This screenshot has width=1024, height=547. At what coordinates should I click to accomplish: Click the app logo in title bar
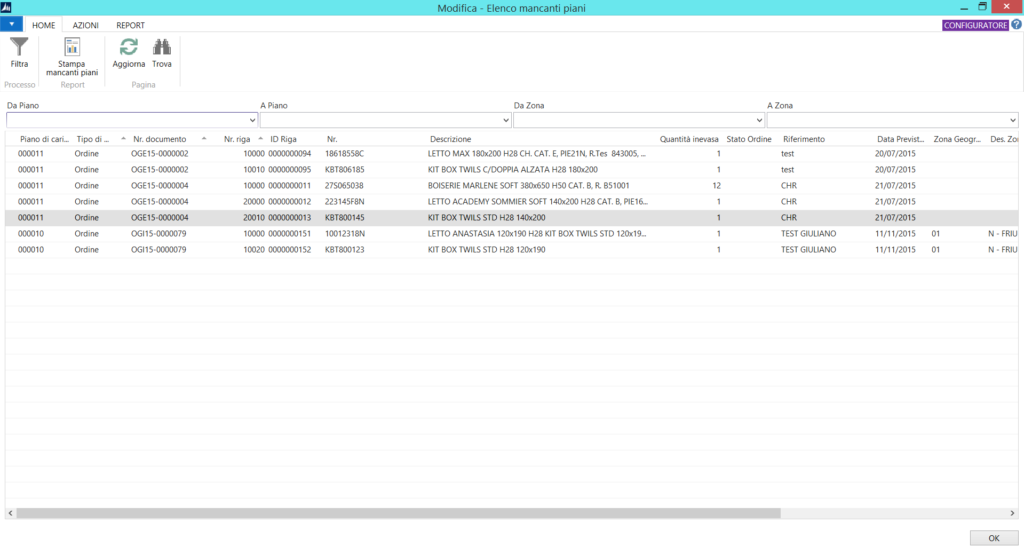pos(6,8)
